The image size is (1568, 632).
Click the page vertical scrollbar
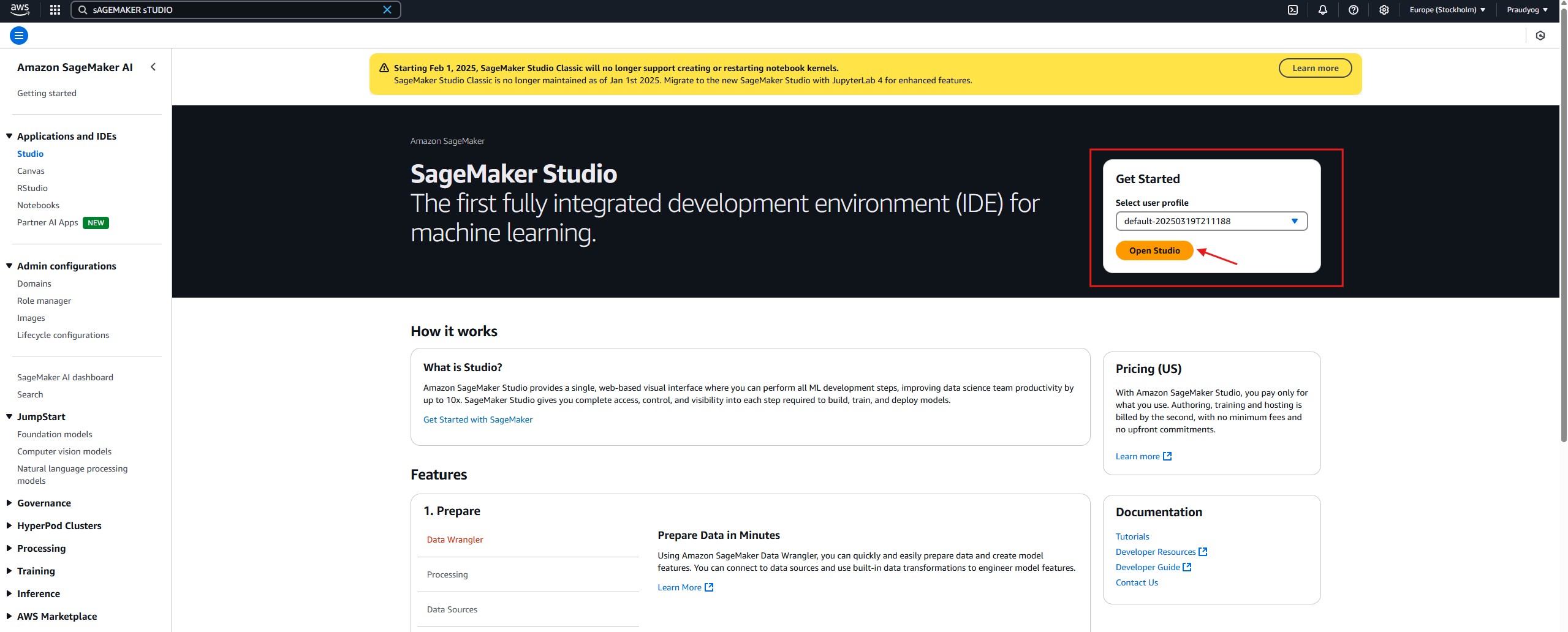tap(1563, 245)
